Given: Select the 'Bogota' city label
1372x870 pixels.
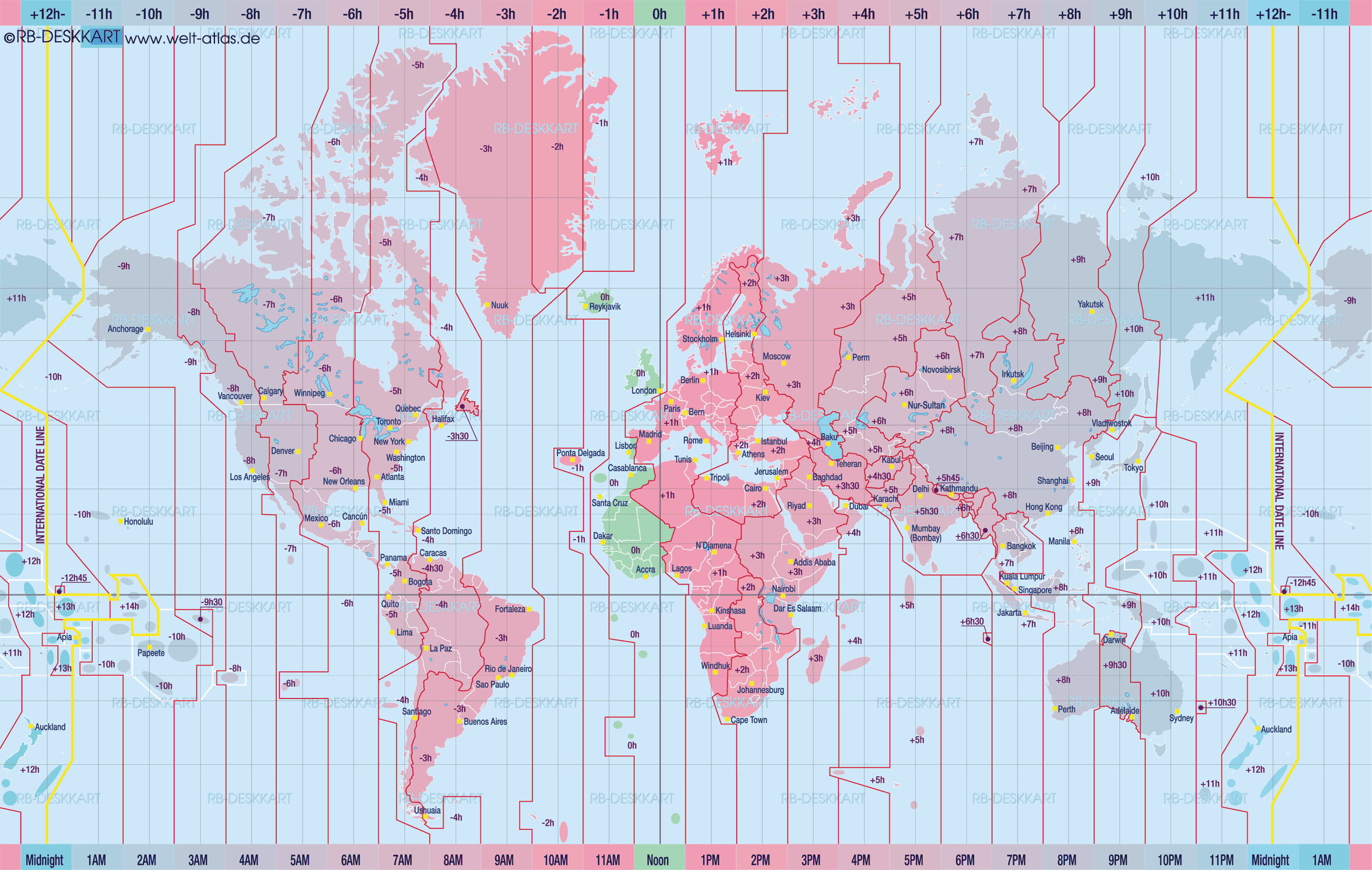Looking at the screenshot, I should pos(420,582).
